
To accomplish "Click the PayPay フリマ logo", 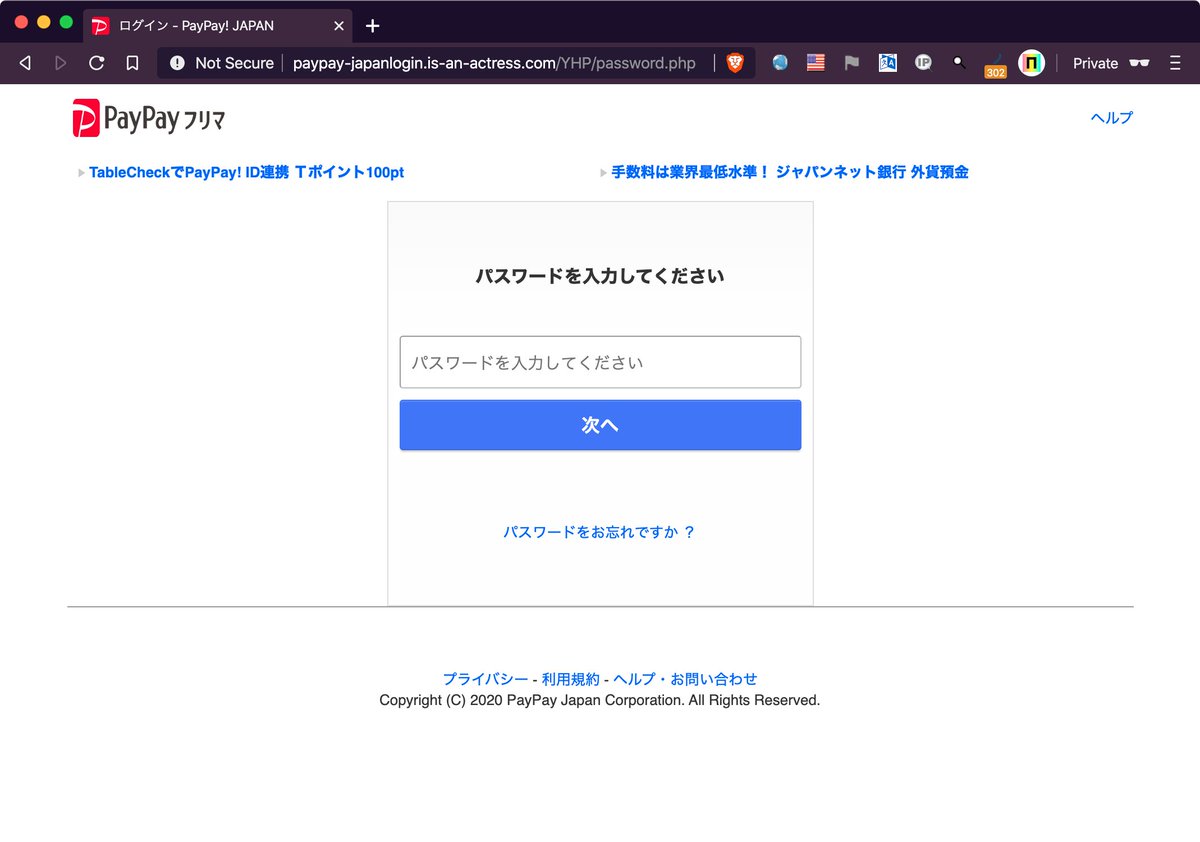I will (x=149, y=120).
